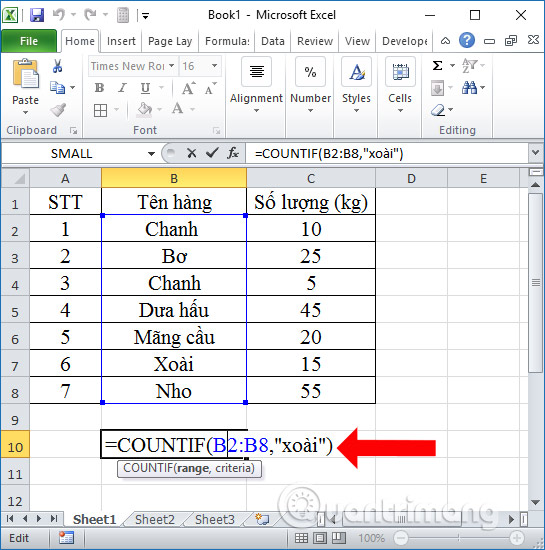This screenshot has width=545, height=550.
Task: Switch to the Insert ribbon tab
Action: coord(121,41)
